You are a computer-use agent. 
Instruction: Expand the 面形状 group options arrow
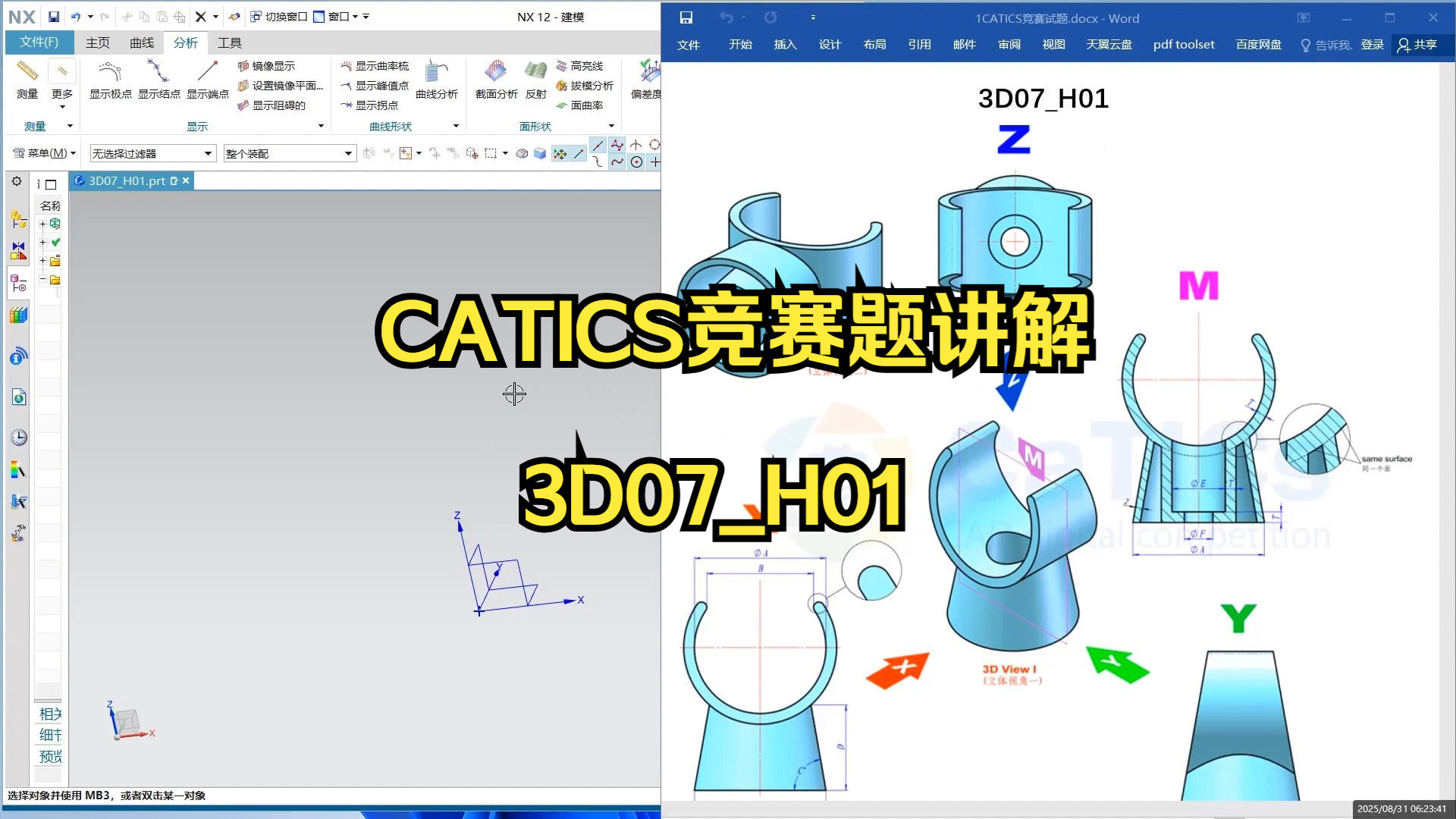tap(611, 126)
